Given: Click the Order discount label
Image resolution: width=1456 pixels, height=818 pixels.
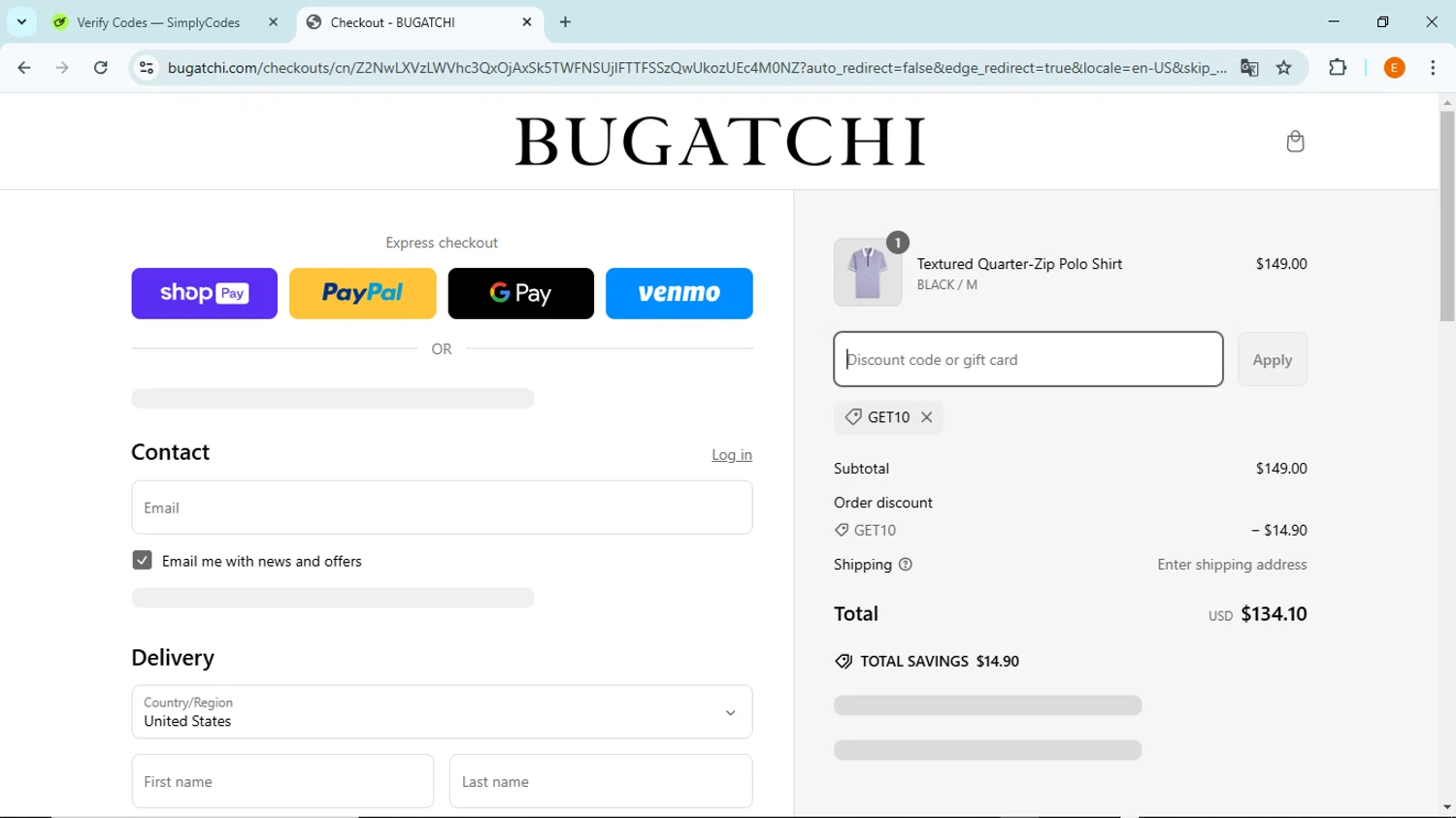Looking at the screenshot, I should pyautogui.click(x=883, y=503).
